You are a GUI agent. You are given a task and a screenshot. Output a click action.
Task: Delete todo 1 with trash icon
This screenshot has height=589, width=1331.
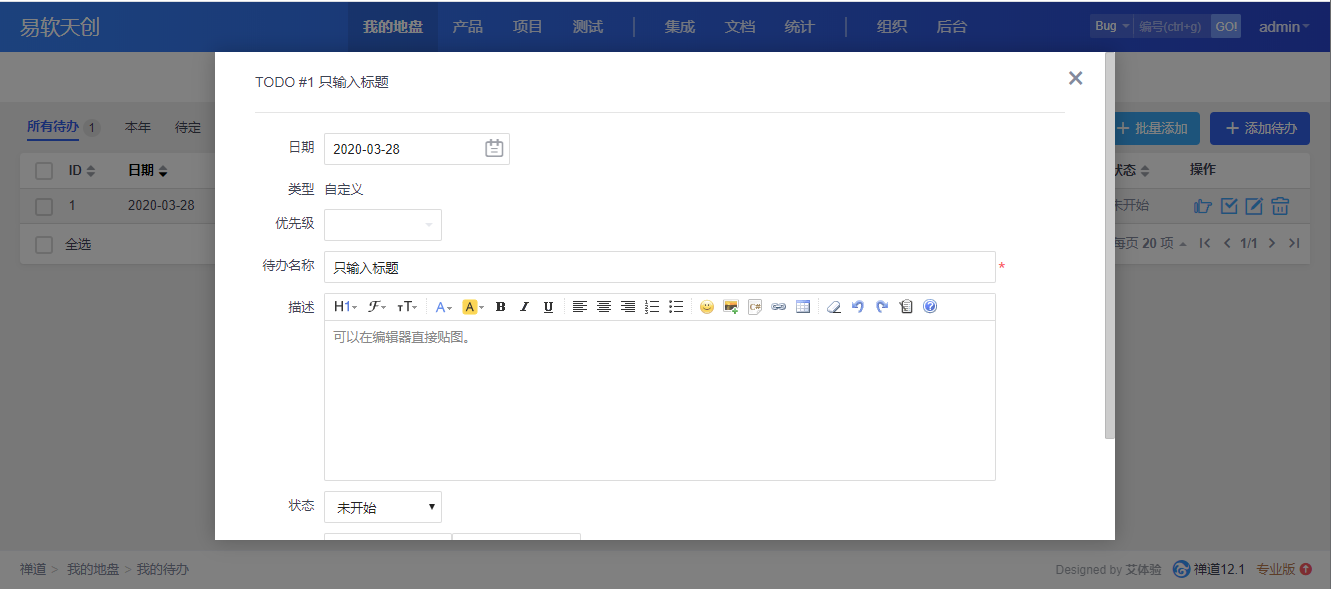(x=1280, y=206)
